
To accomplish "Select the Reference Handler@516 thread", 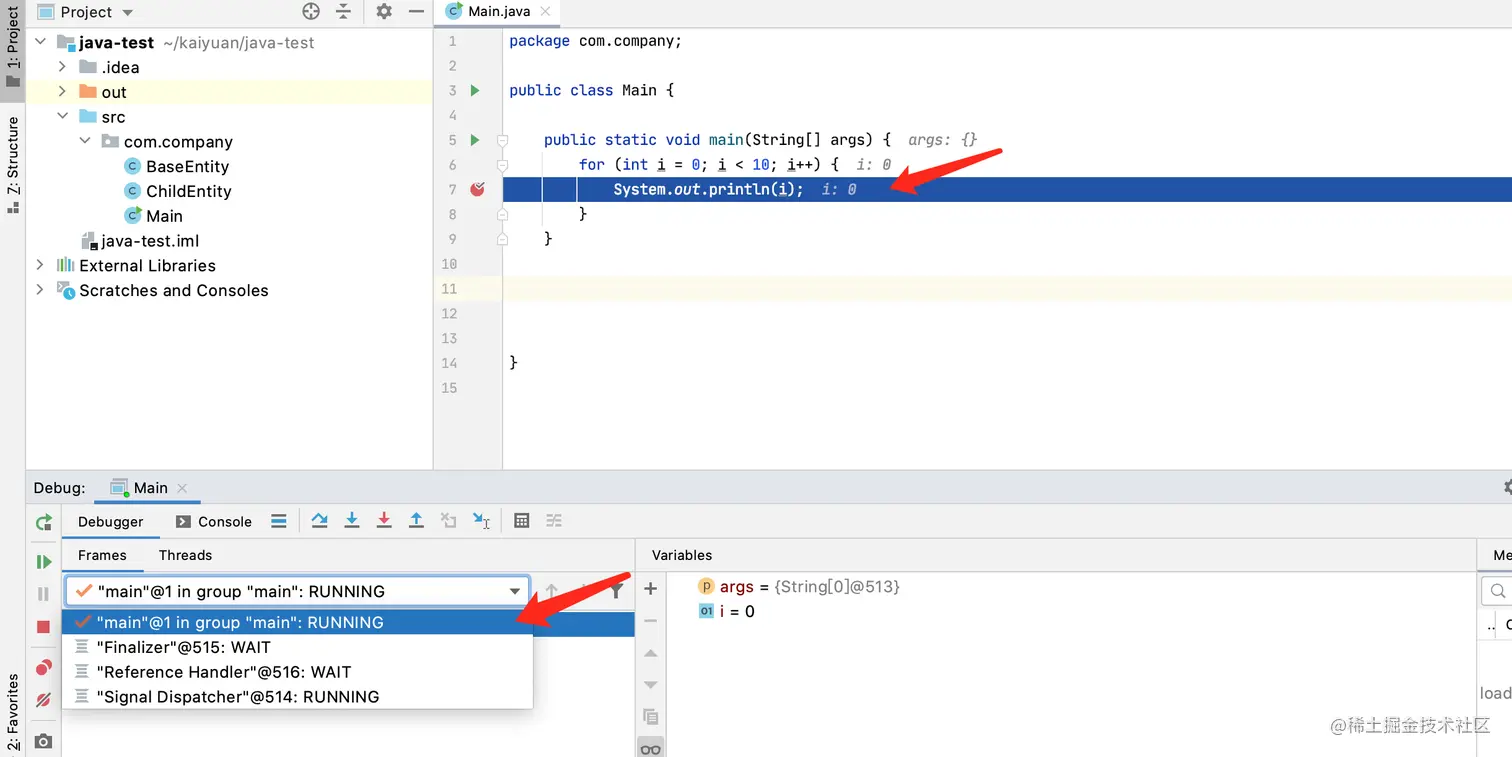I will [x=297, y=672].
